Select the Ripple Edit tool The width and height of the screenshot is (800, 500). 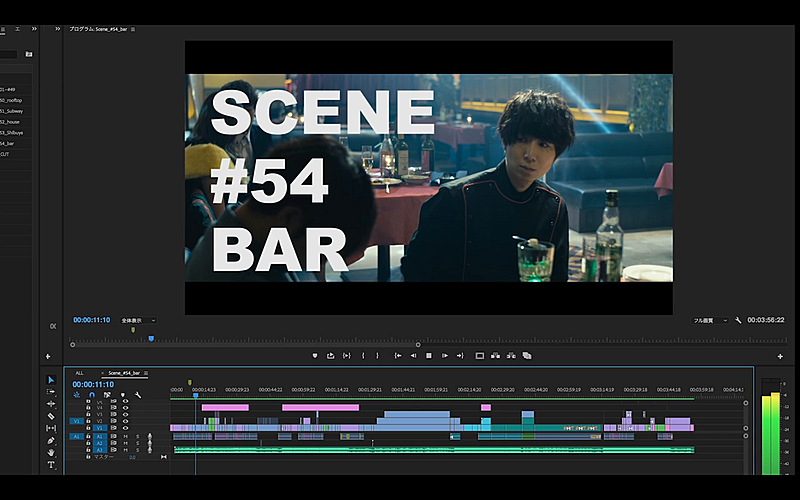51,404
